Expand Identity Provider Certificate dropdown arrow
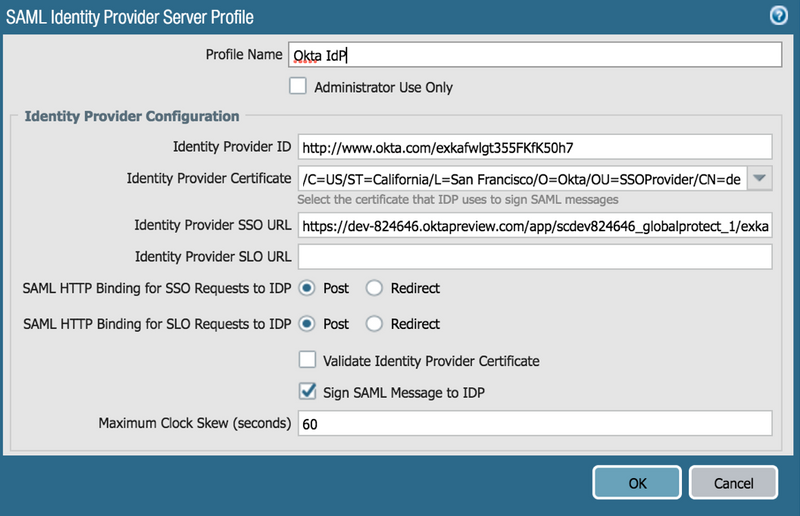The image size is (800, 516). click(x=760, y=179)
